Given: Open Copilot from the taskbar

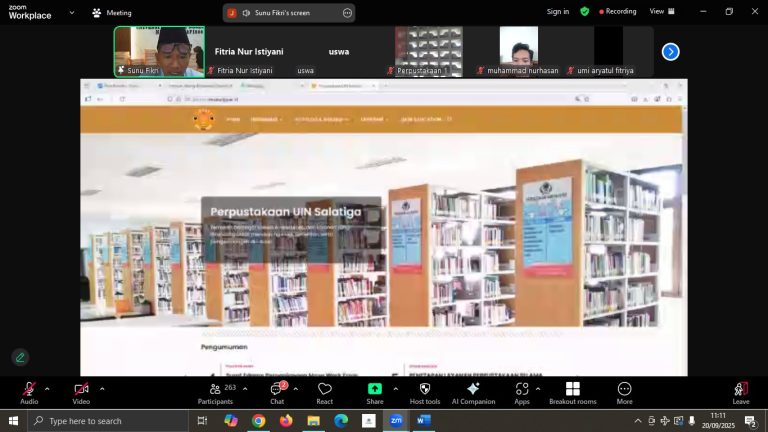Looking at the screenshot, I should (231, 421).
